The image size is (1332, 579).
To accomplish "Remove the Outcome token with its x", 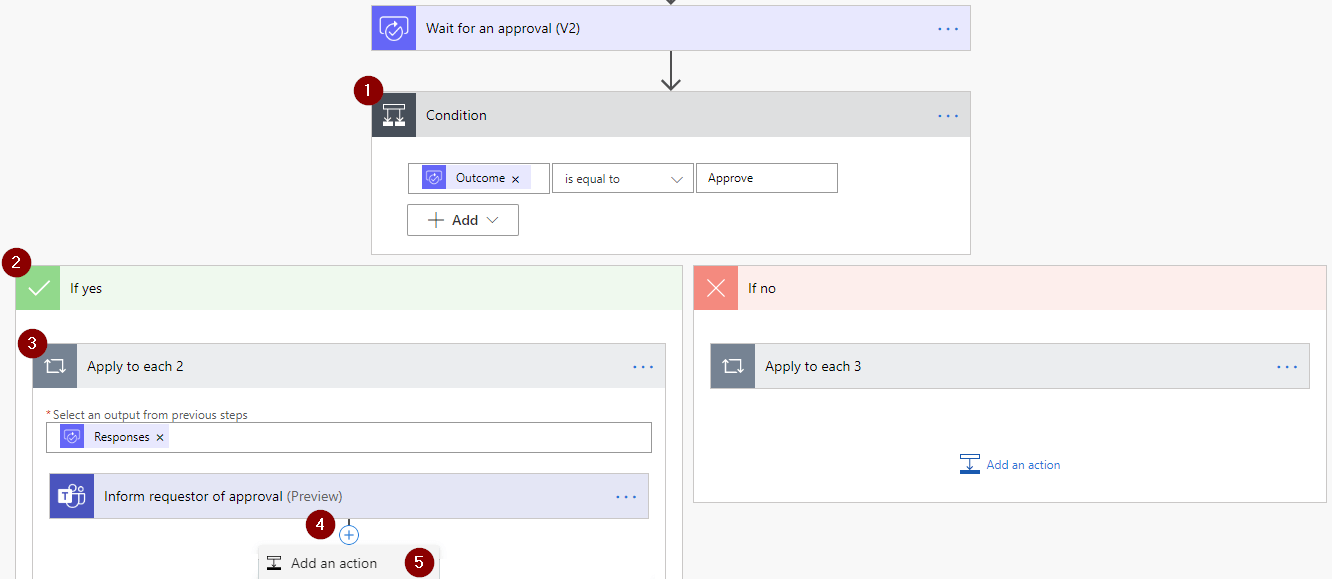I will (x=516, y=177).
